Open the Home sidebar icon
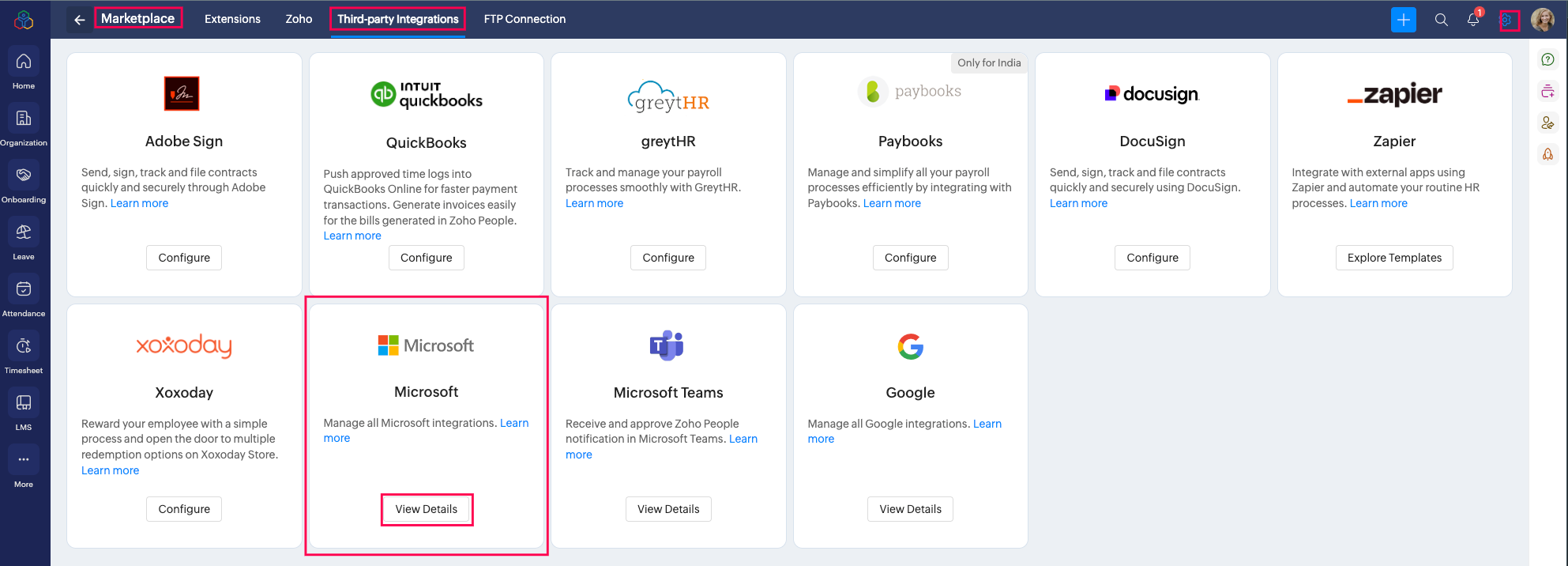Image resolution: width=1568 pixels, height=566 pixels. pyautogui.click(x=24, y=61)
